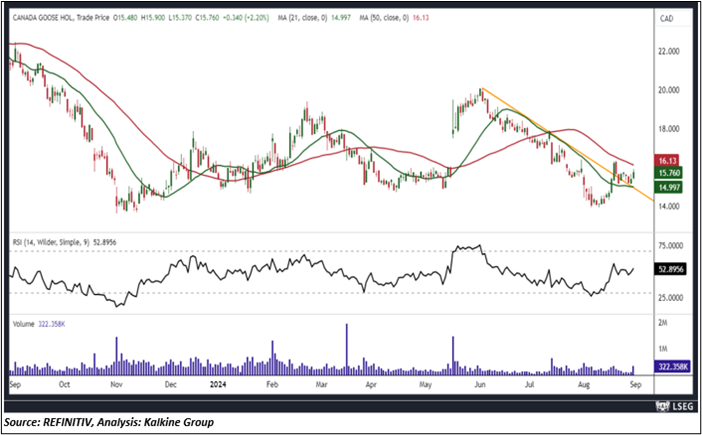Select the CANADA GOOSE HOL, Trade Price title
The width and height of the screenshot is (702, 435).
(61, 18)
